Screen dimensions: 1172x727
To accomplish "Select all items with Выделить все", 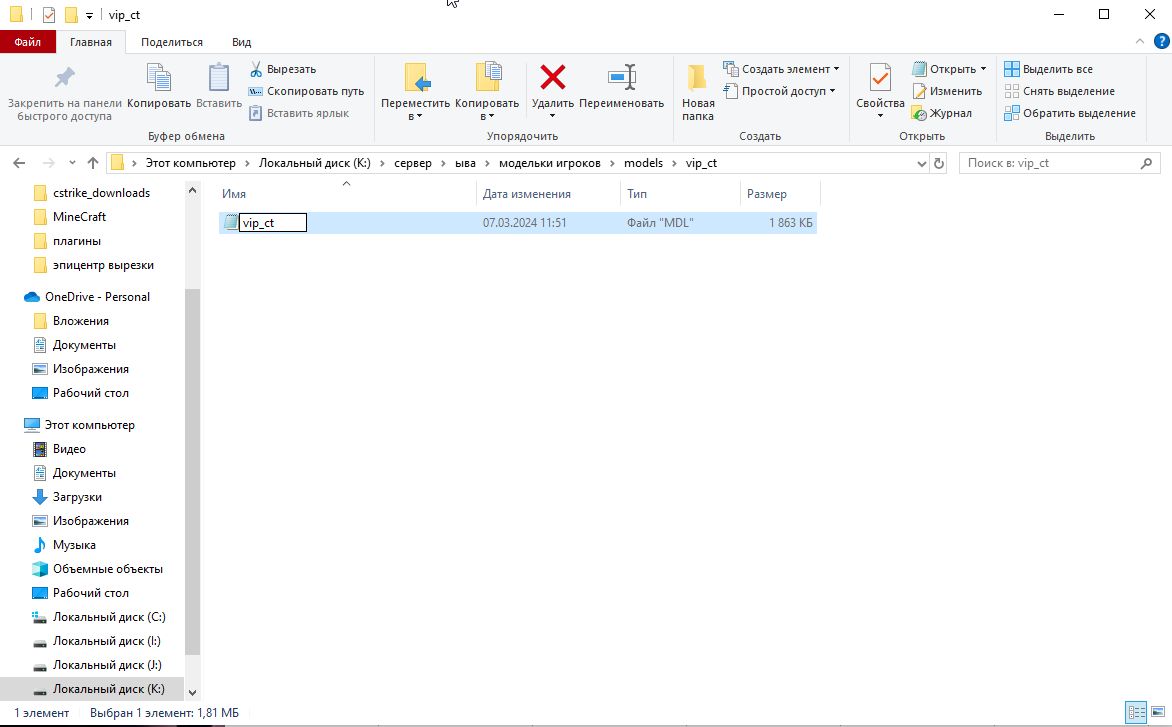I will [x=1048, y=69].
